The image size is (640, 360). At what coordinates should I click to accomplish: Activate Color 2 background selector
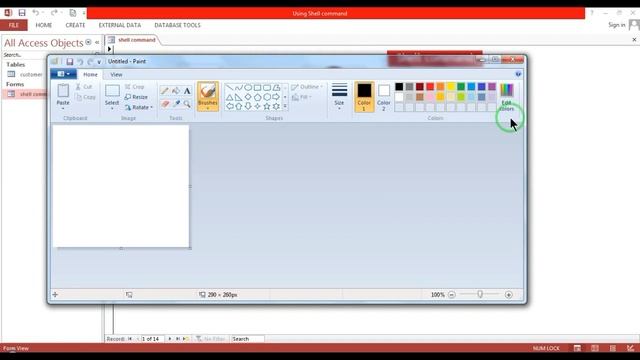click(x=384, y=97)
